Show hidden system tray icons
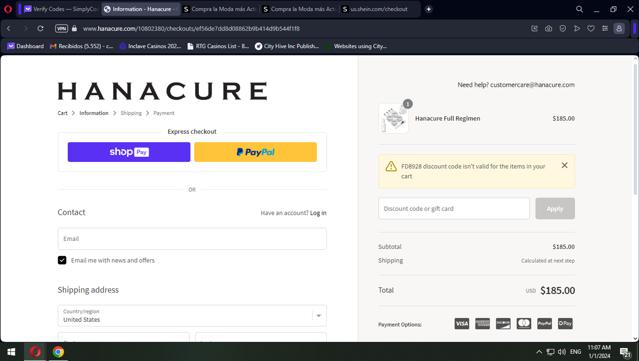Viewport: 639px width, 361px height. tap(539, 352)
